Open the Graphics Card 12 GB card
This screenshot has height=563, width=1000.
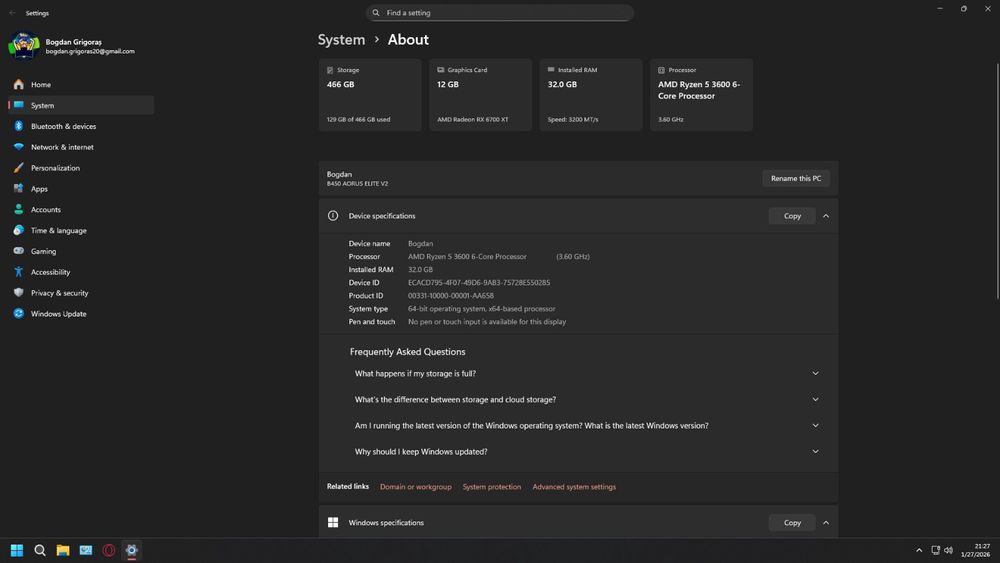point(480,95)
